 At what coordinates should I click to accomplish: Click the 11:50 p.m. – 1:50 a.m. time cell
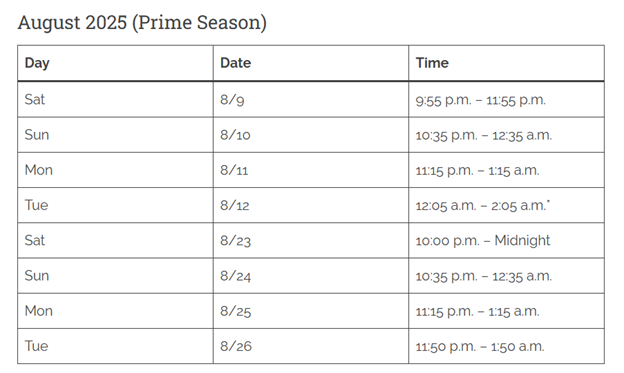click(x=506, y=346)
